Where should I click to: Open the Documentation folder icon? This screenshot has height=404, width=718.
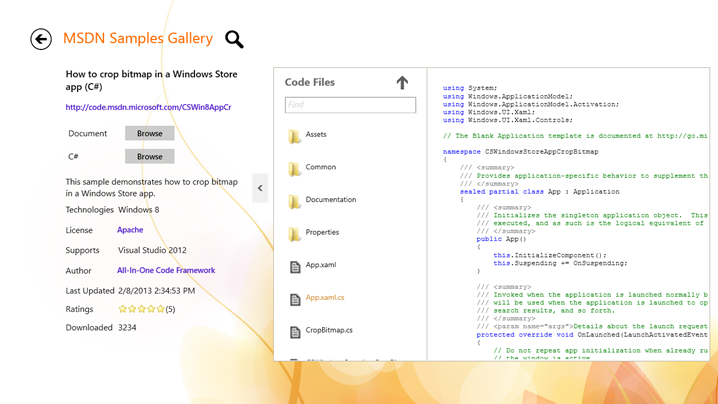294,201
